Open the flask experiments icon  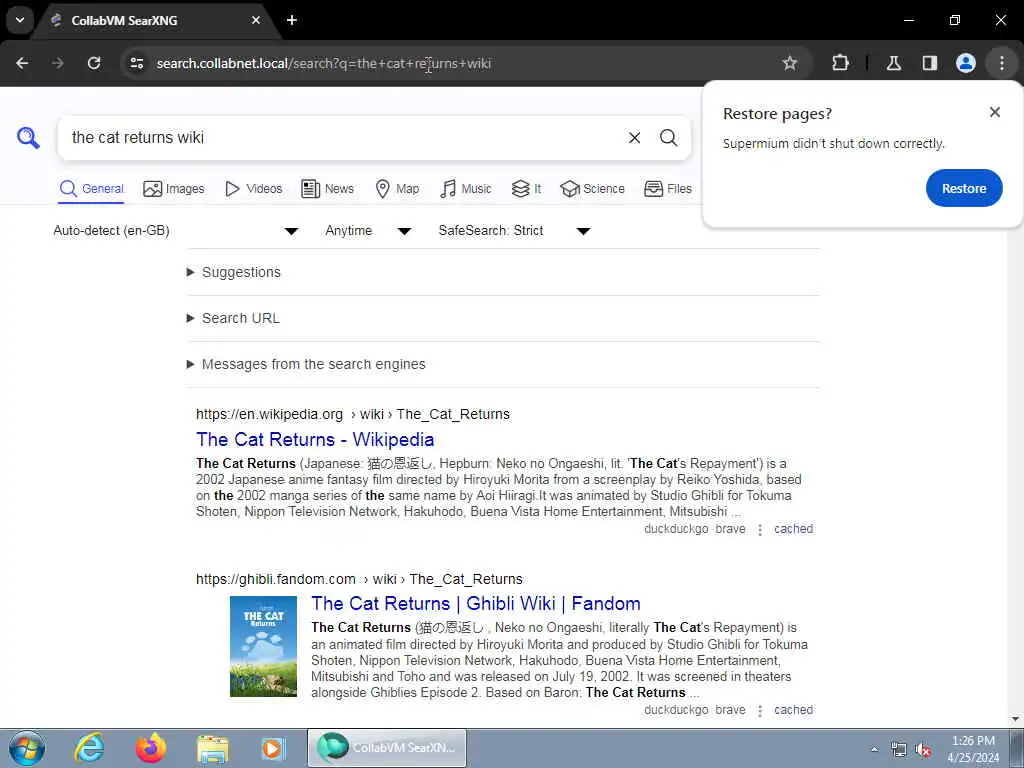pyautogui.click(x=894, y=63)
